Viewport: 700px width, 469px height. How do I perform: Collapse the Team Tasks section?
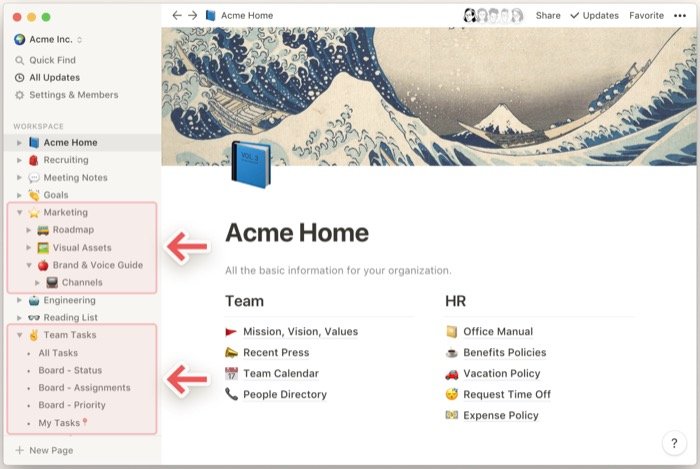[19, 336]
